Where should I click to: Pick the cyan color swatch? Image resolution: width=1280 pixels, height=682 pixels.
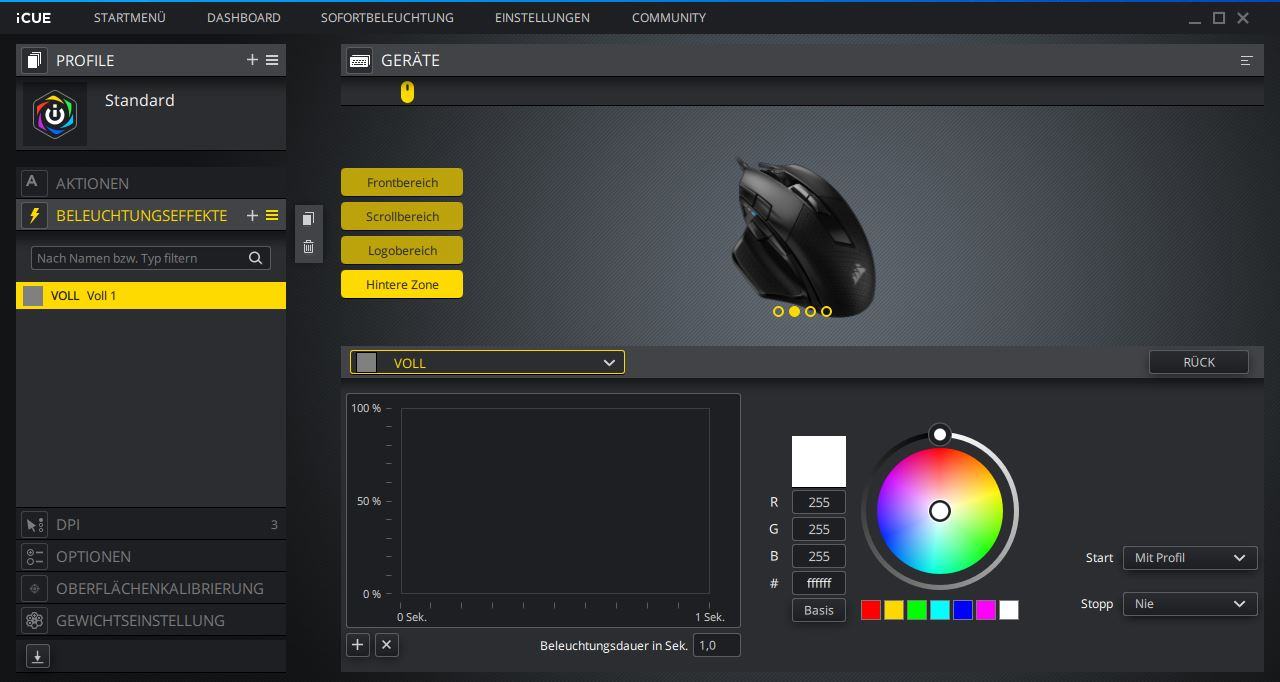[x=940, y=610]
